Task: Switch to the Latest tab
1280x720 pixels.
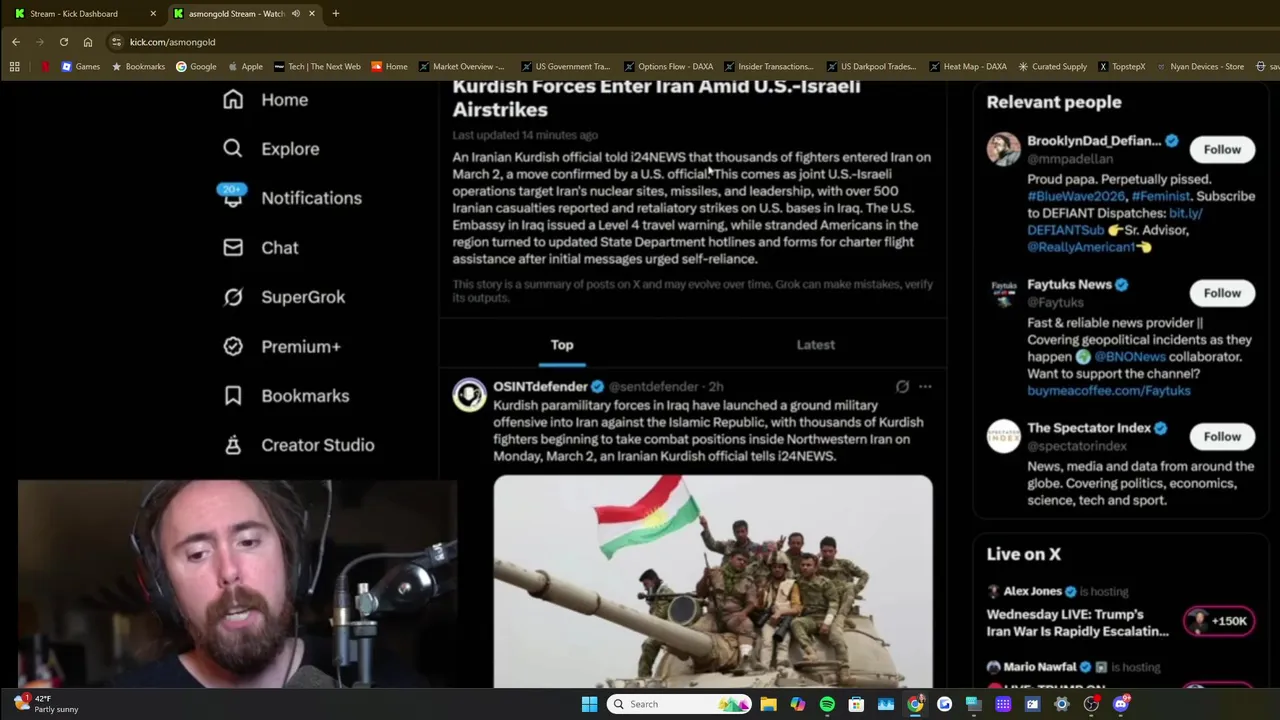Action: [x=816, y=344]
